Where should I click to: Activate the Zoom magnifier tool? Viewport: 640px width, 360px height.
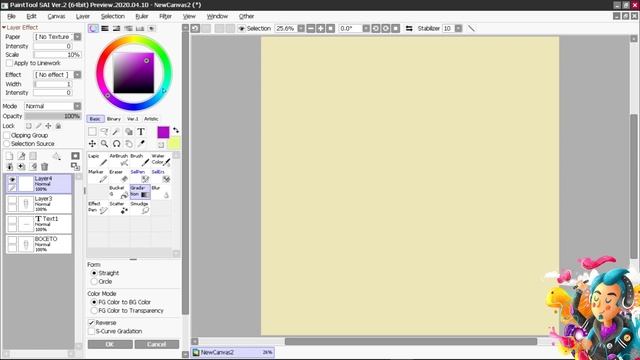click(104, 144)
